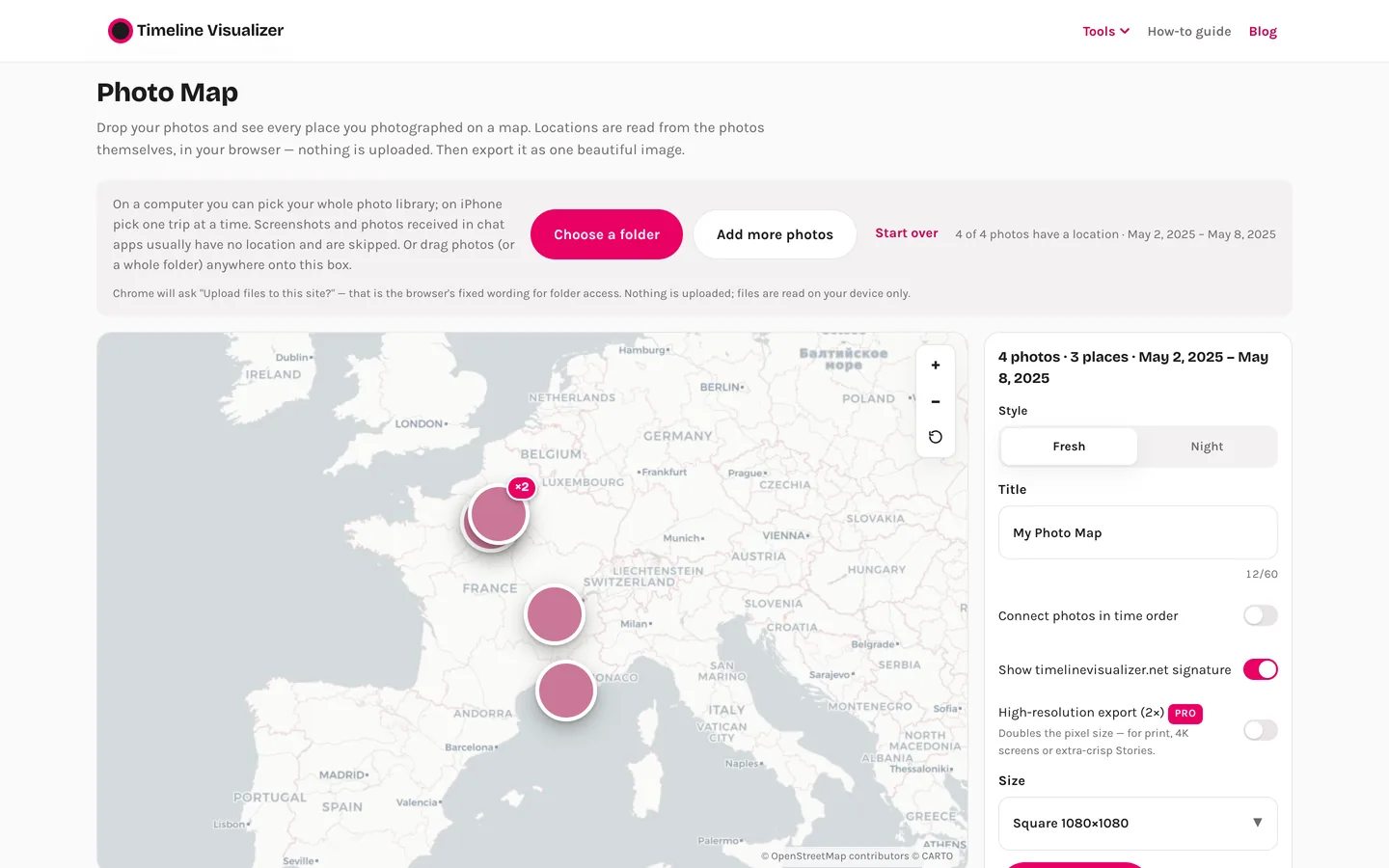Click the Photo Map heading

click(168, 93)
